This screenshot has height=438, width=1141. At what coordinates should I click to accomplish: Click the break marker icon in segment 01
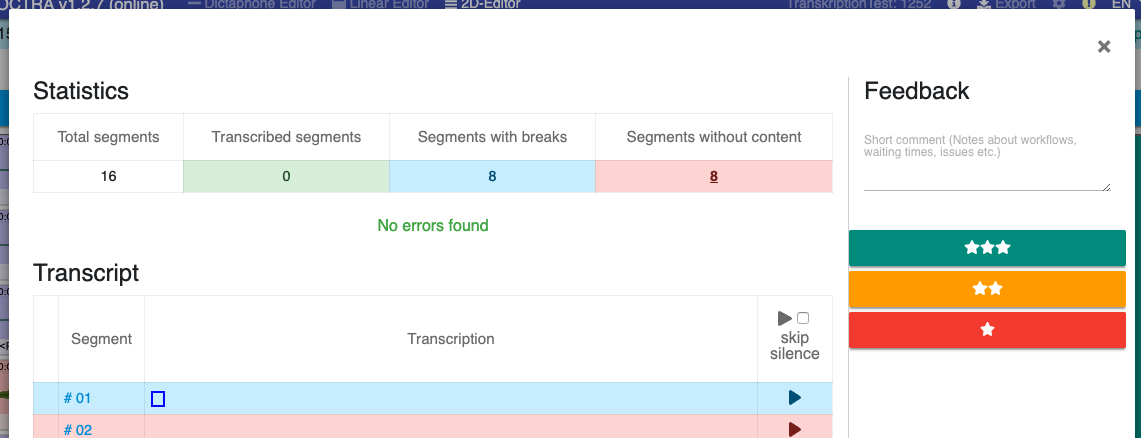click(158, 399)
